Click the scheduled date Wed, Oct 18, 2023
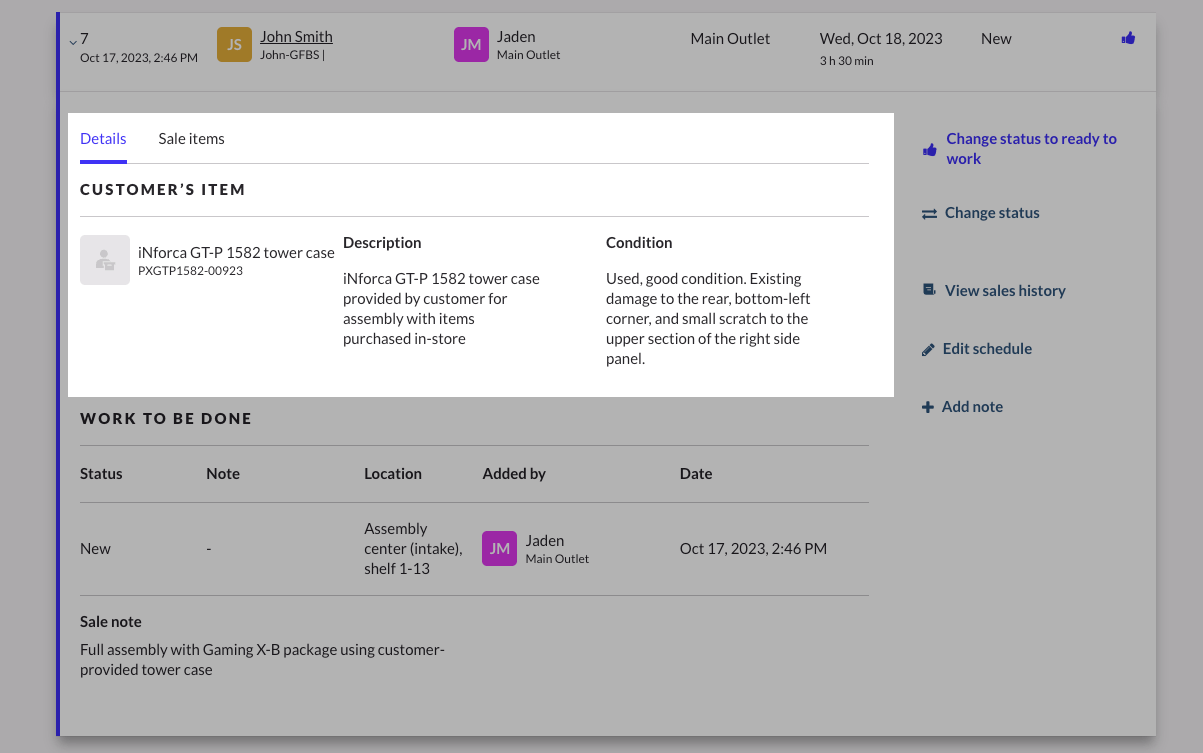The height and width of the screenshot is (753, 1203). tap(880, 39)
